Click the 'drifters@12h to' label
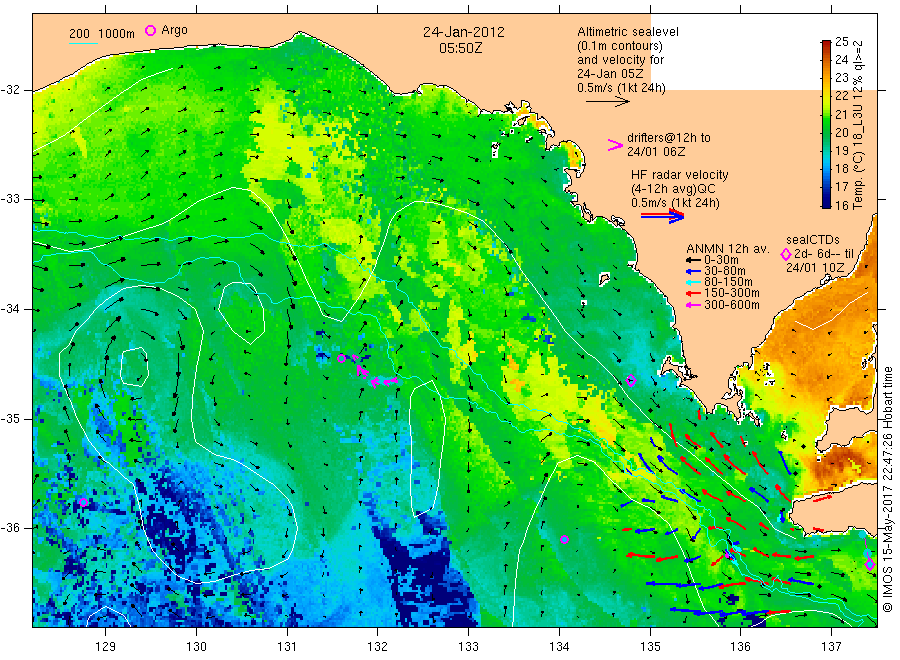The height and width of the screenshot is (660, 900). [669, 138]
